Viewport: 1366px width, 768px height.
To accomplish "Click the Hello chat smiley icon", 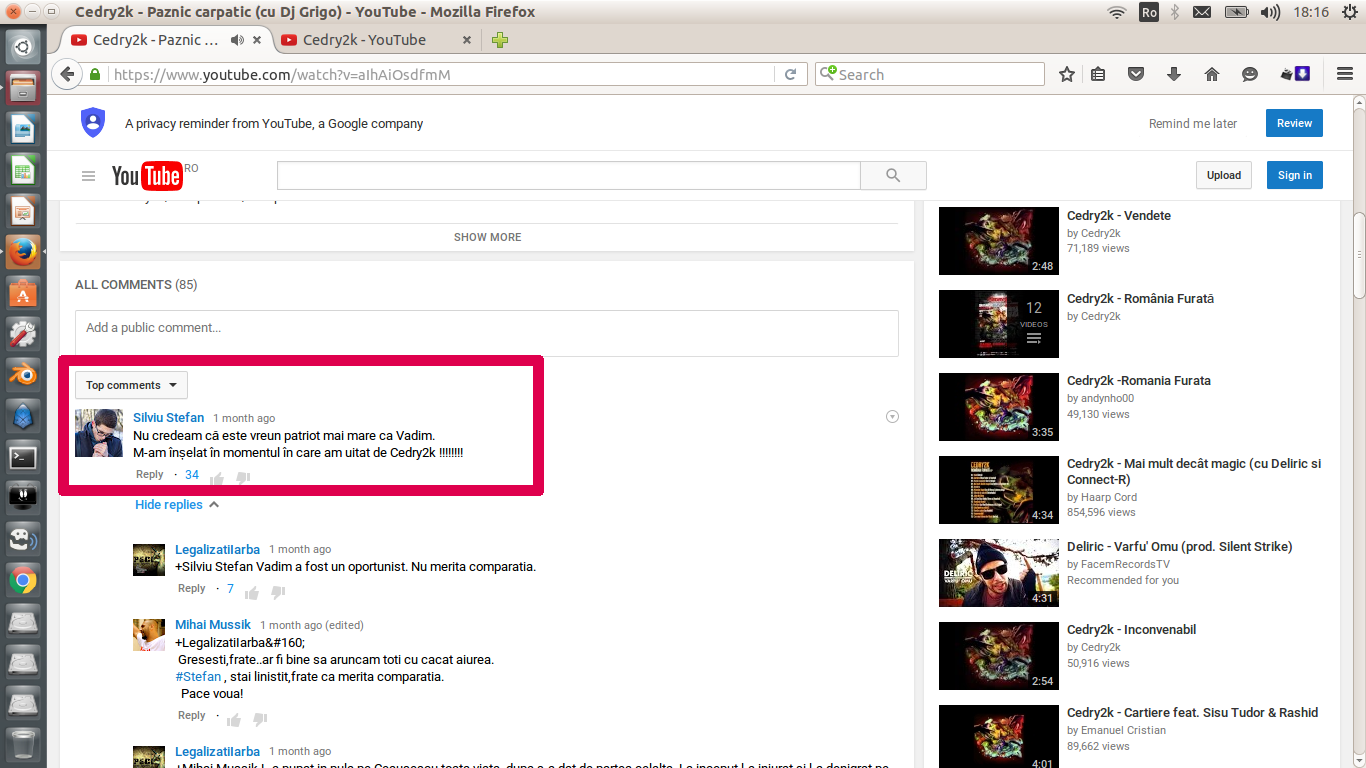I will (x=1250, y=74).
